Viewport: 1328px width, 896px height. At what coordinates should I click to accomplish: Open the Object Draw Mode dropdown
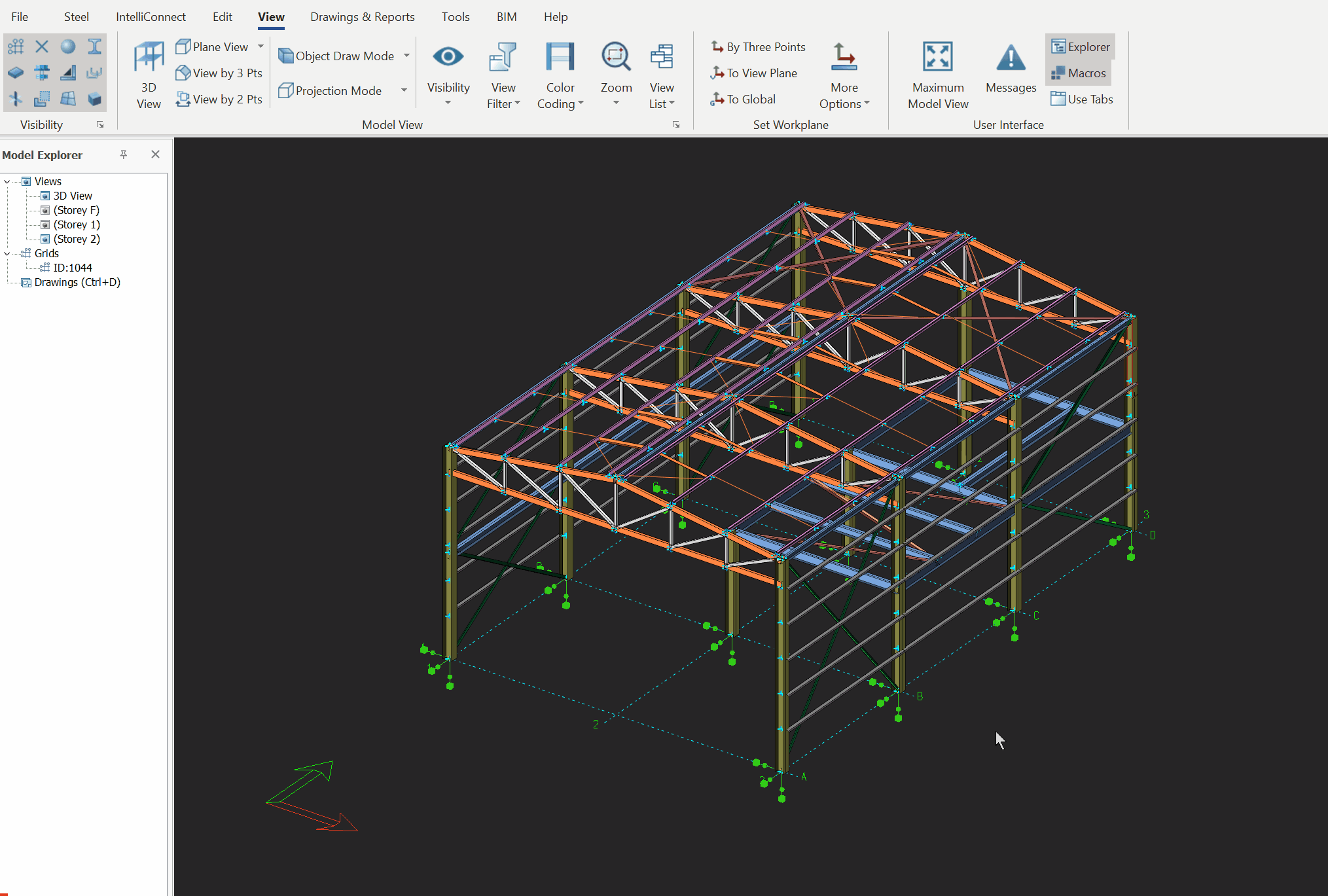coord(406,56)
